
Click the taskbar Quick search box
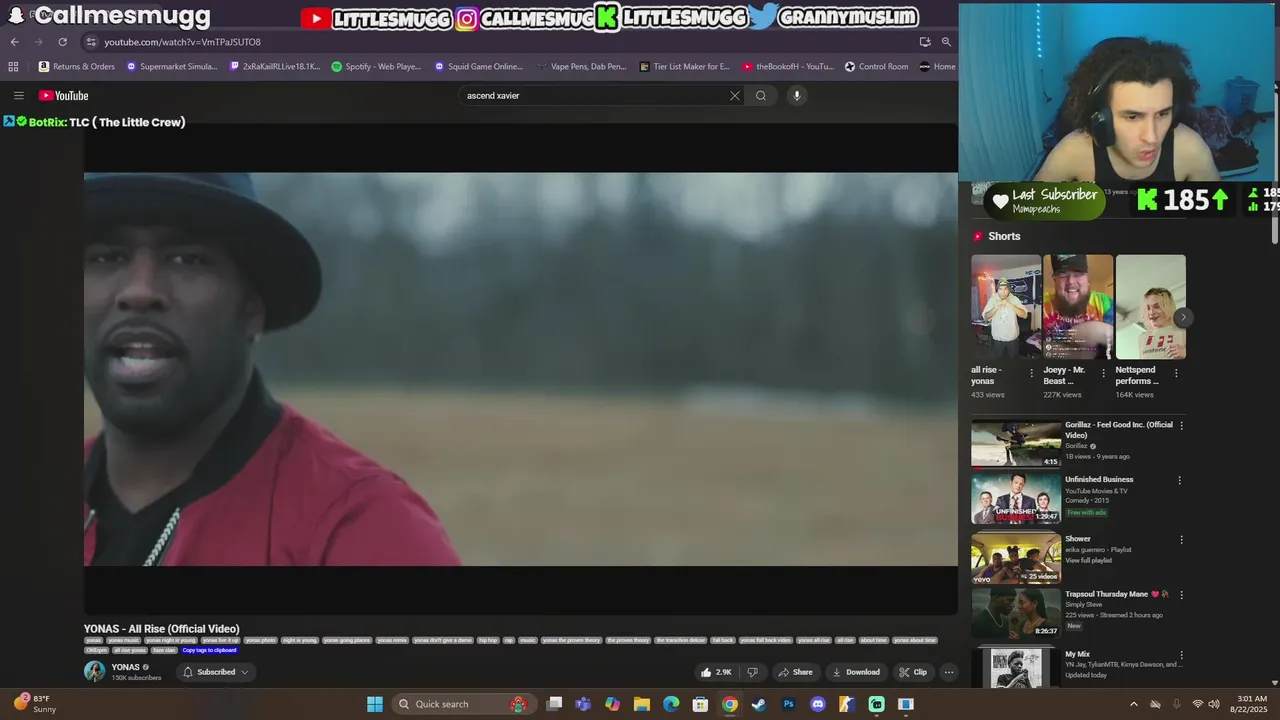pyautogui.click(x=464, y=704)
